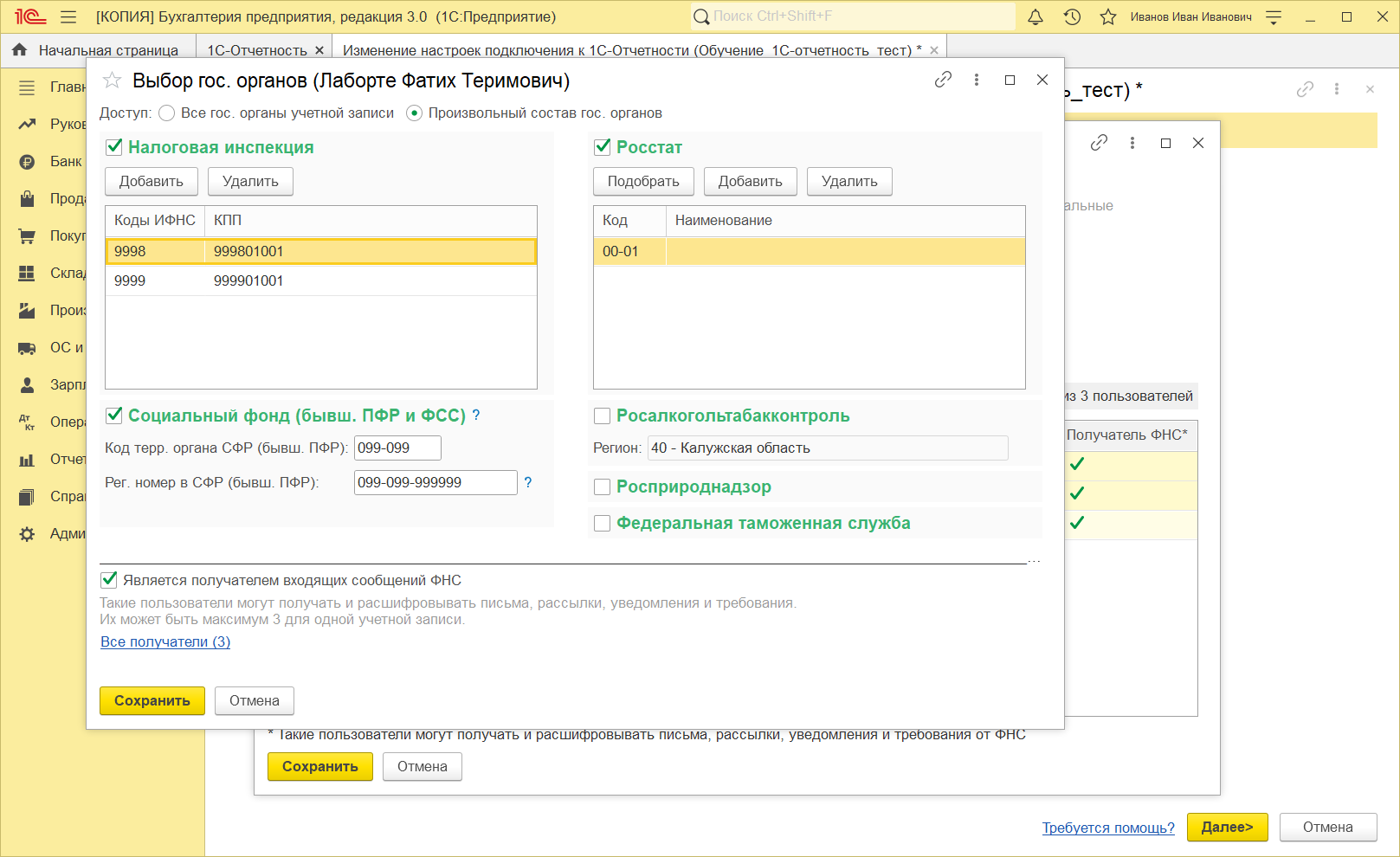Copy link icon in settings change form

point(1305,89)
